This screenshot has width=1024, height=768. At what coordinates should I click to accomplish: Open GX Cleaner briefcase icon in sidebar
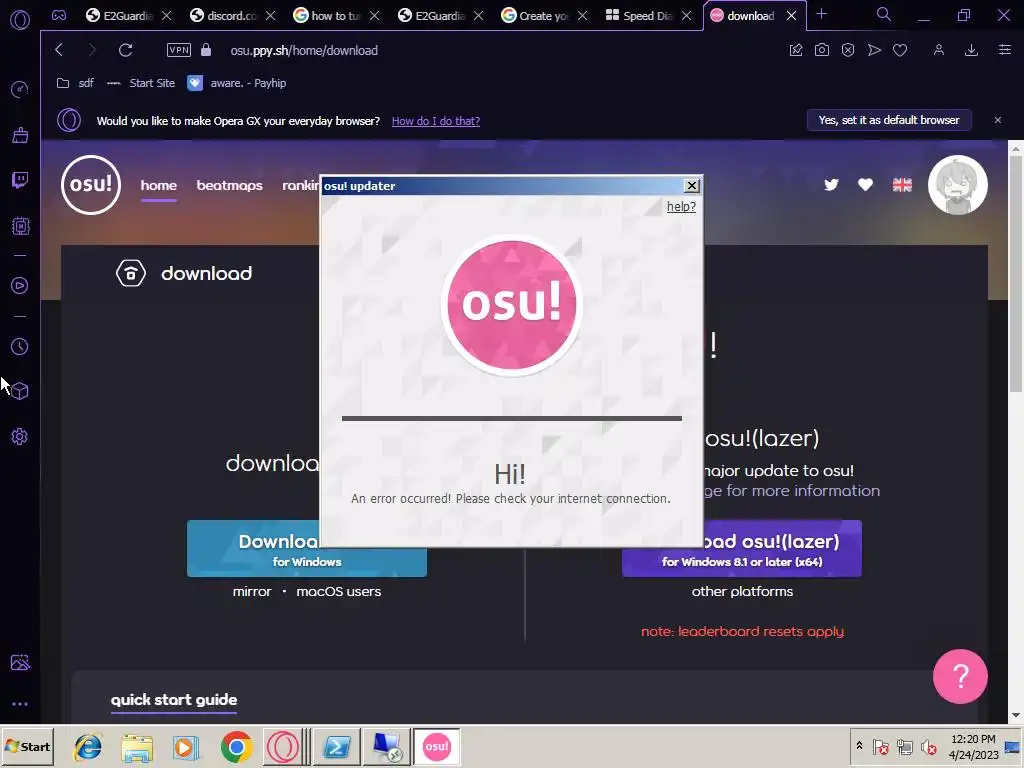pos(20,135)
